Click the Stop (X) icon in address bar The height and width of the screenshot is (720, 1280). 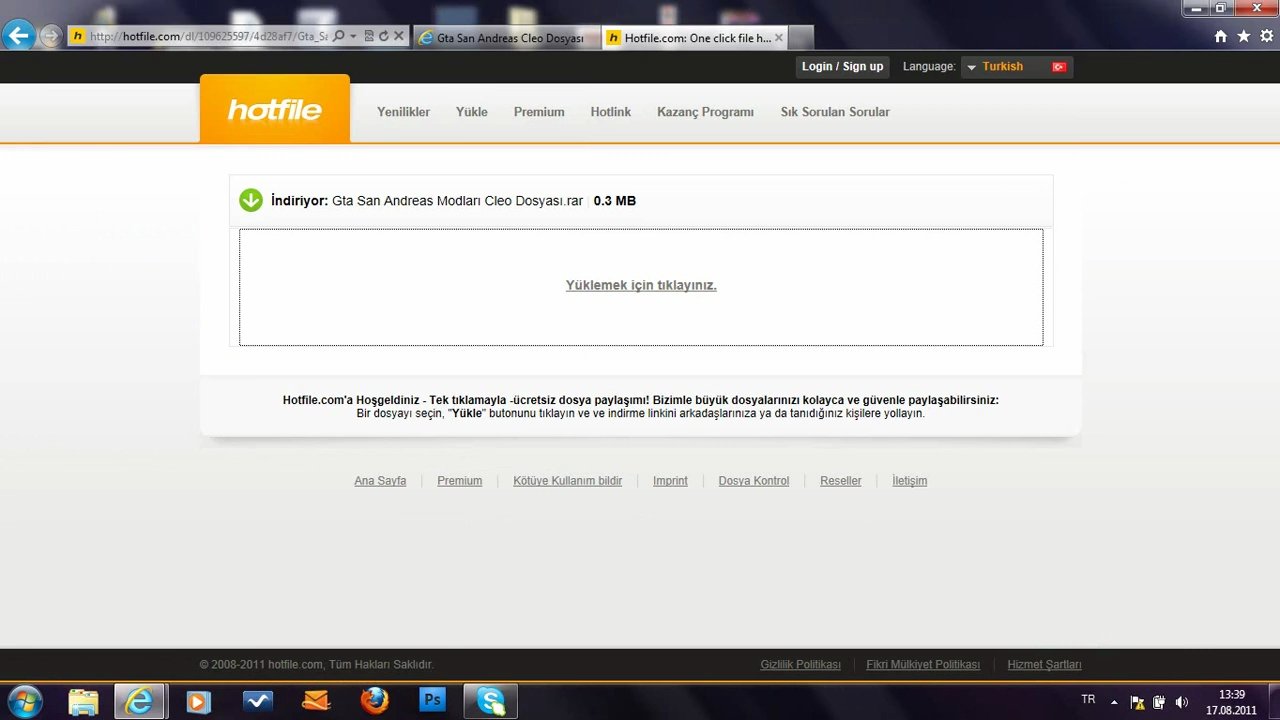pyautogui.click(x=399, y=36)
